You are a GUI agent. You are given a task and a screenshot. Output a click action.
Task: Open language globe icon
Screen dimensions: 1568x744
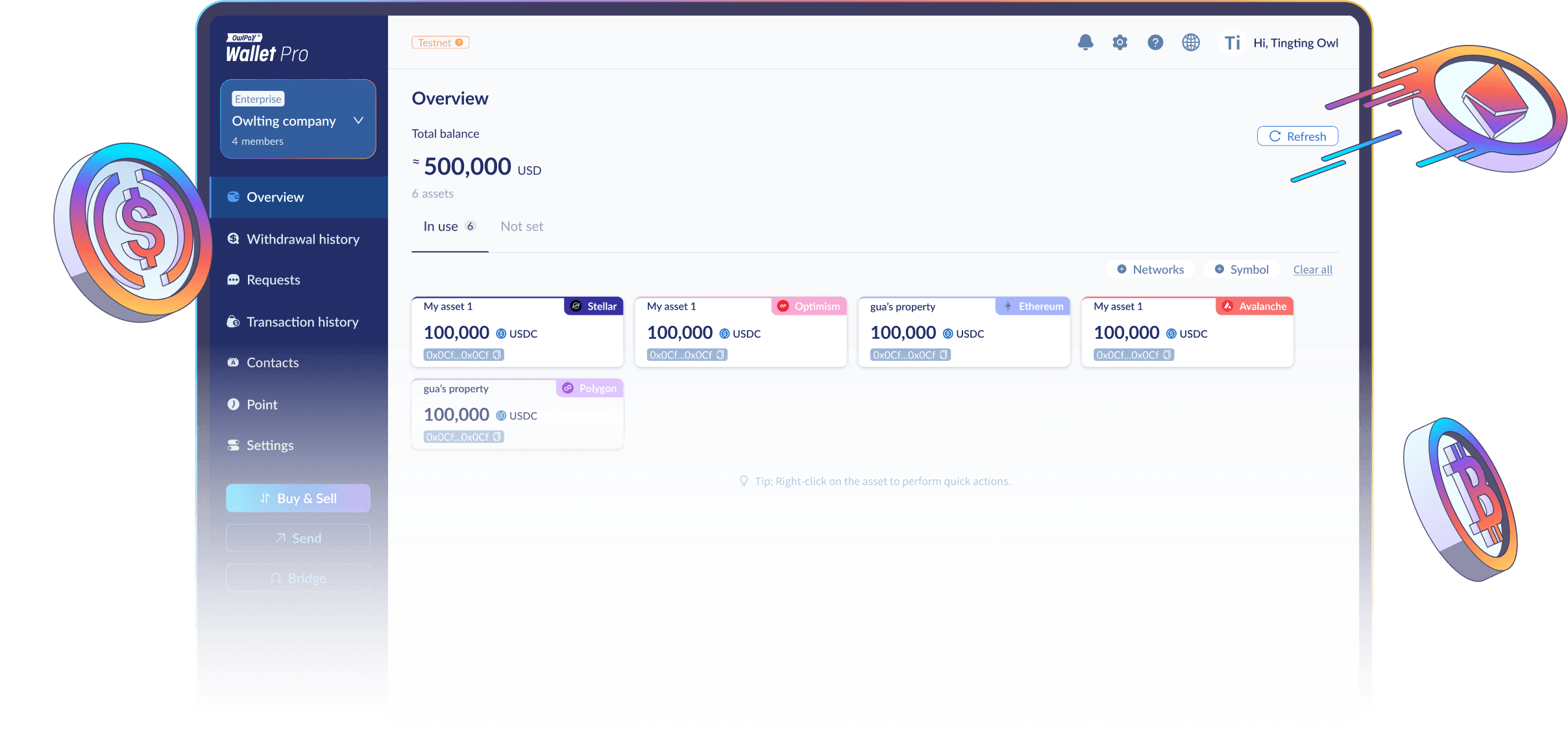[1190, 43]
